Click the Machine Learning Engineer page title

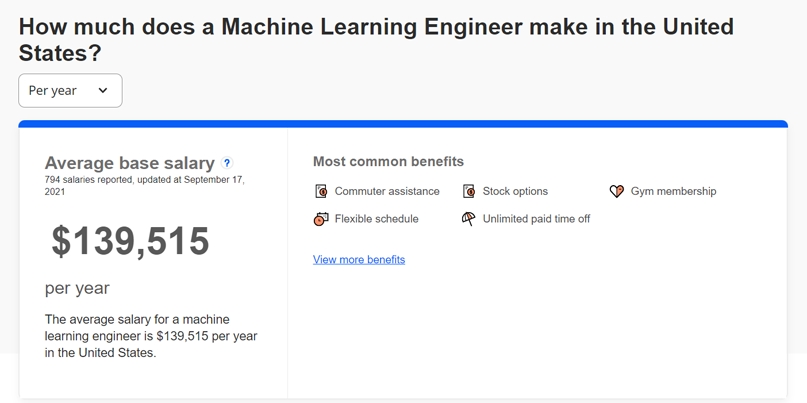coord(376,39)
